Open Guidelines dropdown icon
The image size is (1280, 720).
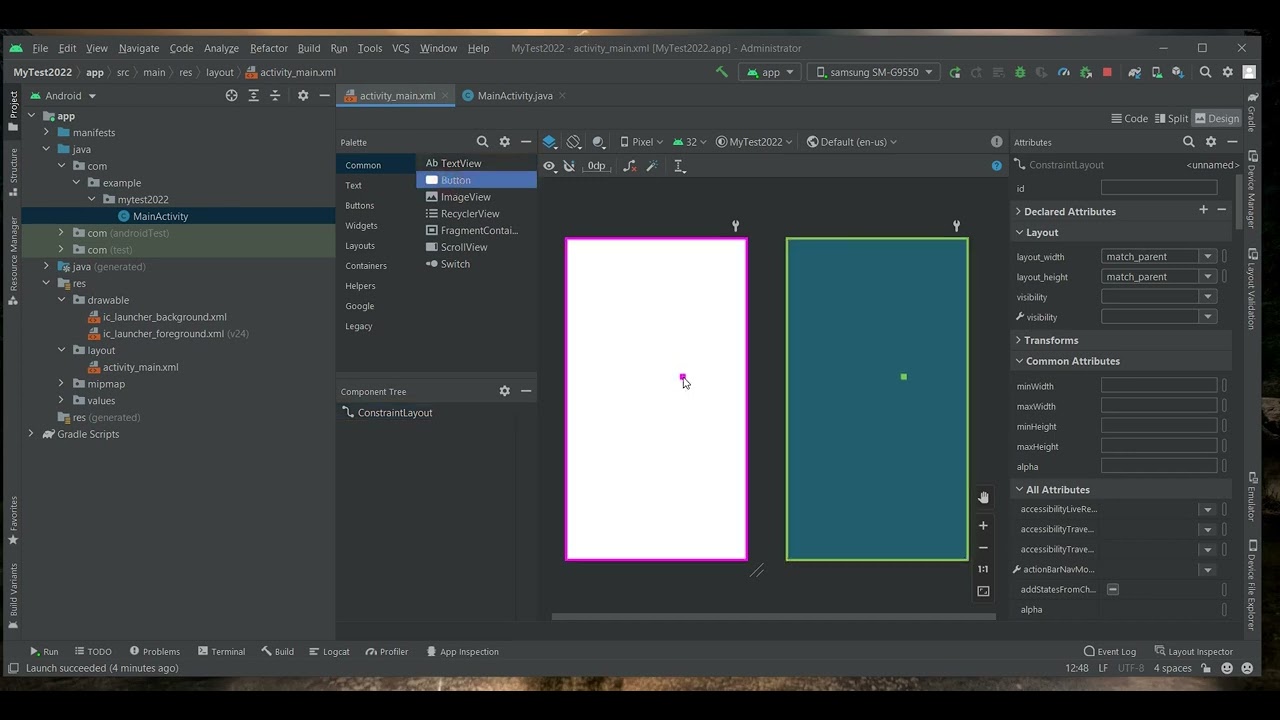tap(679, 166)
